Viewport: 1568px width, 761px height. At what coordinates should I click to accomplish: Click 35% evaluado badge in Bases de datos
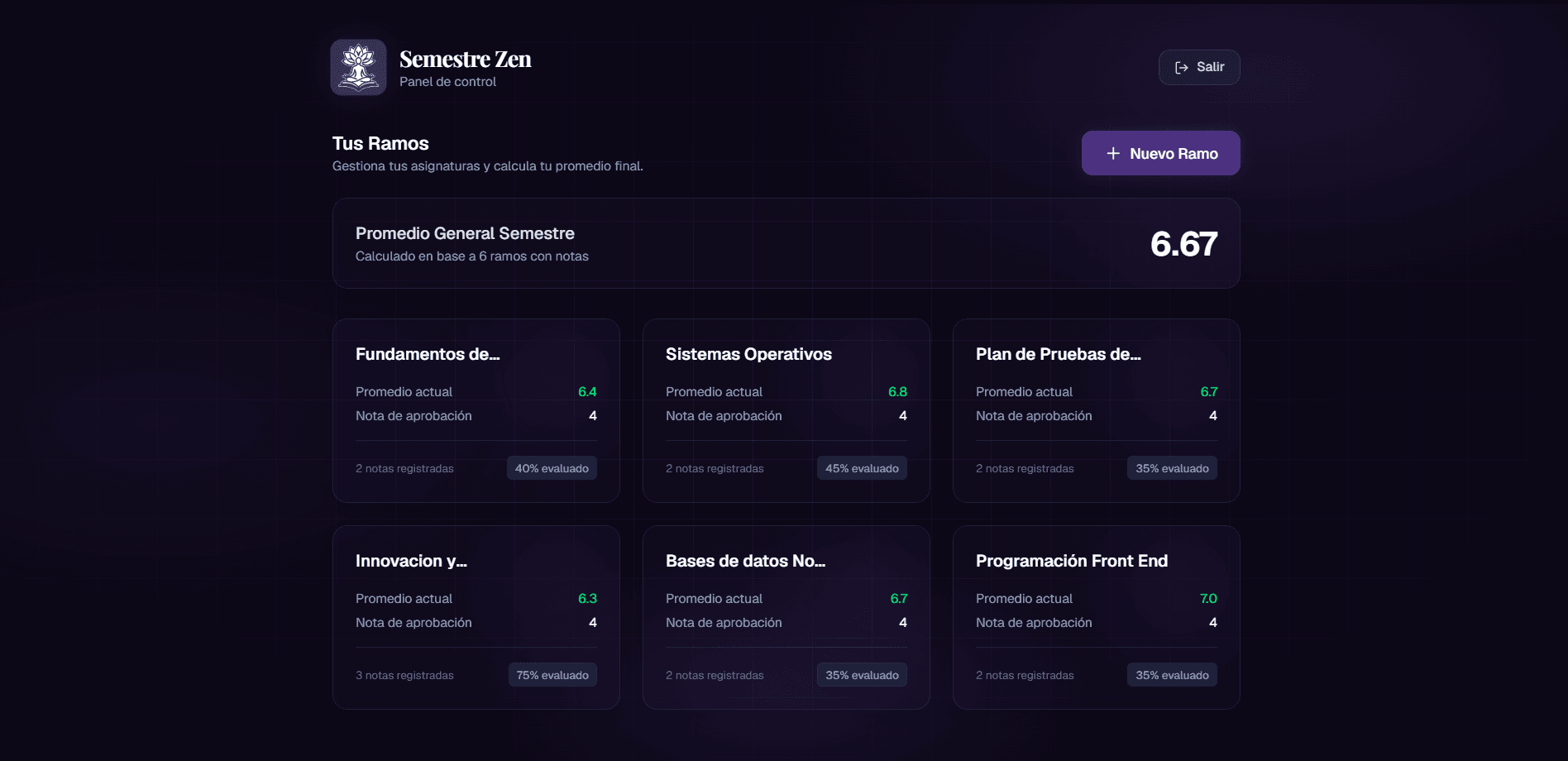(862, 675)
